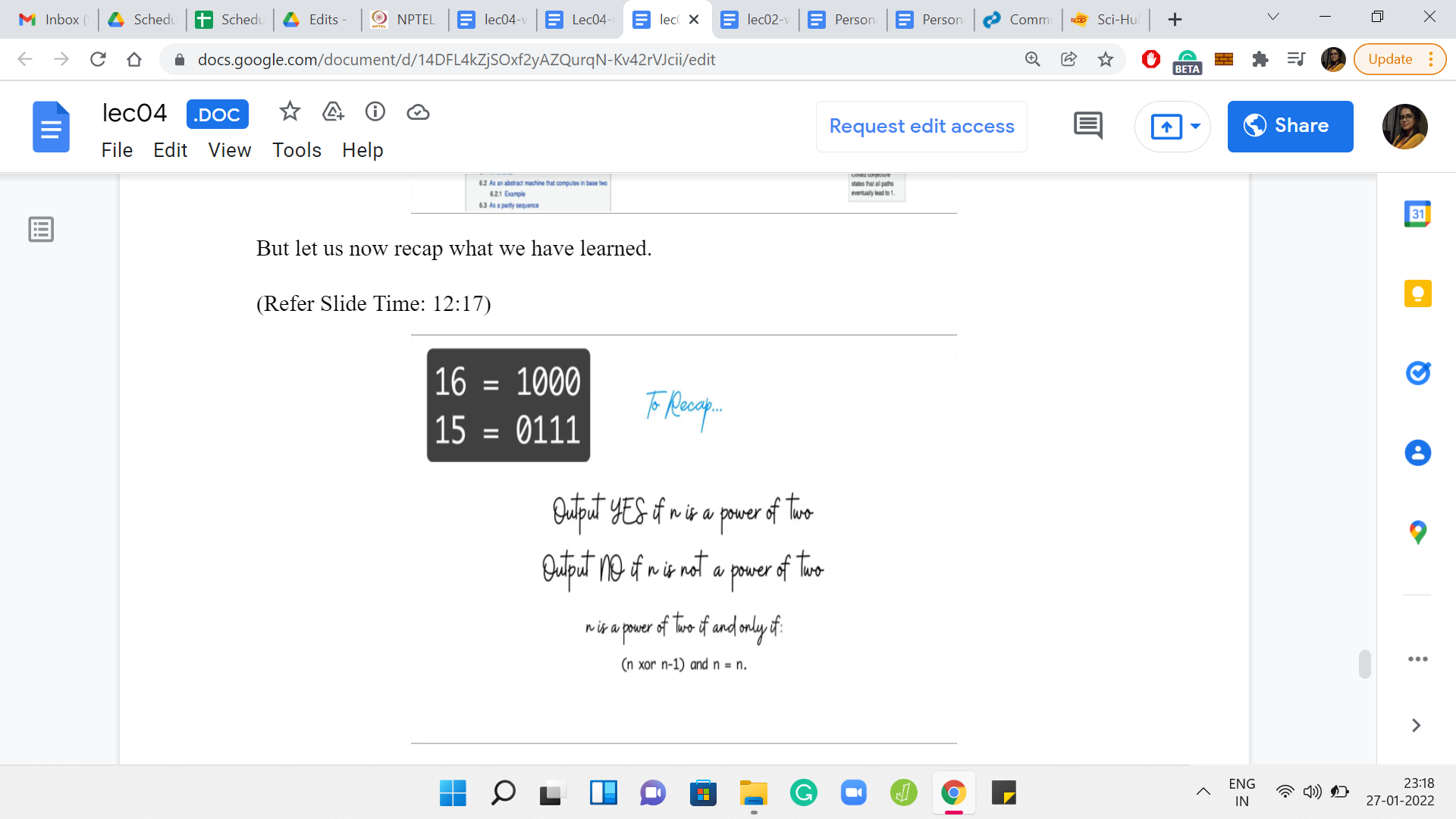Click the document vertical scrollbar thumb
Screen dimensions: 1456x819
[1364, 664]
